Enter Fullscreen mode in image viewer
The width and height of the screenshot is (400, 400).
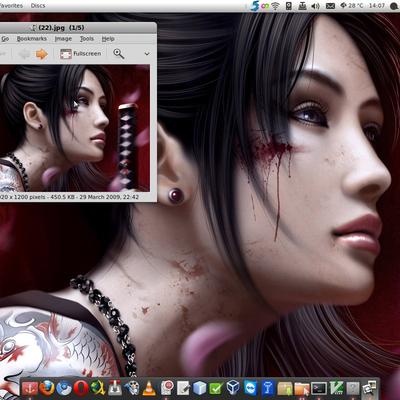coord(80,54)
